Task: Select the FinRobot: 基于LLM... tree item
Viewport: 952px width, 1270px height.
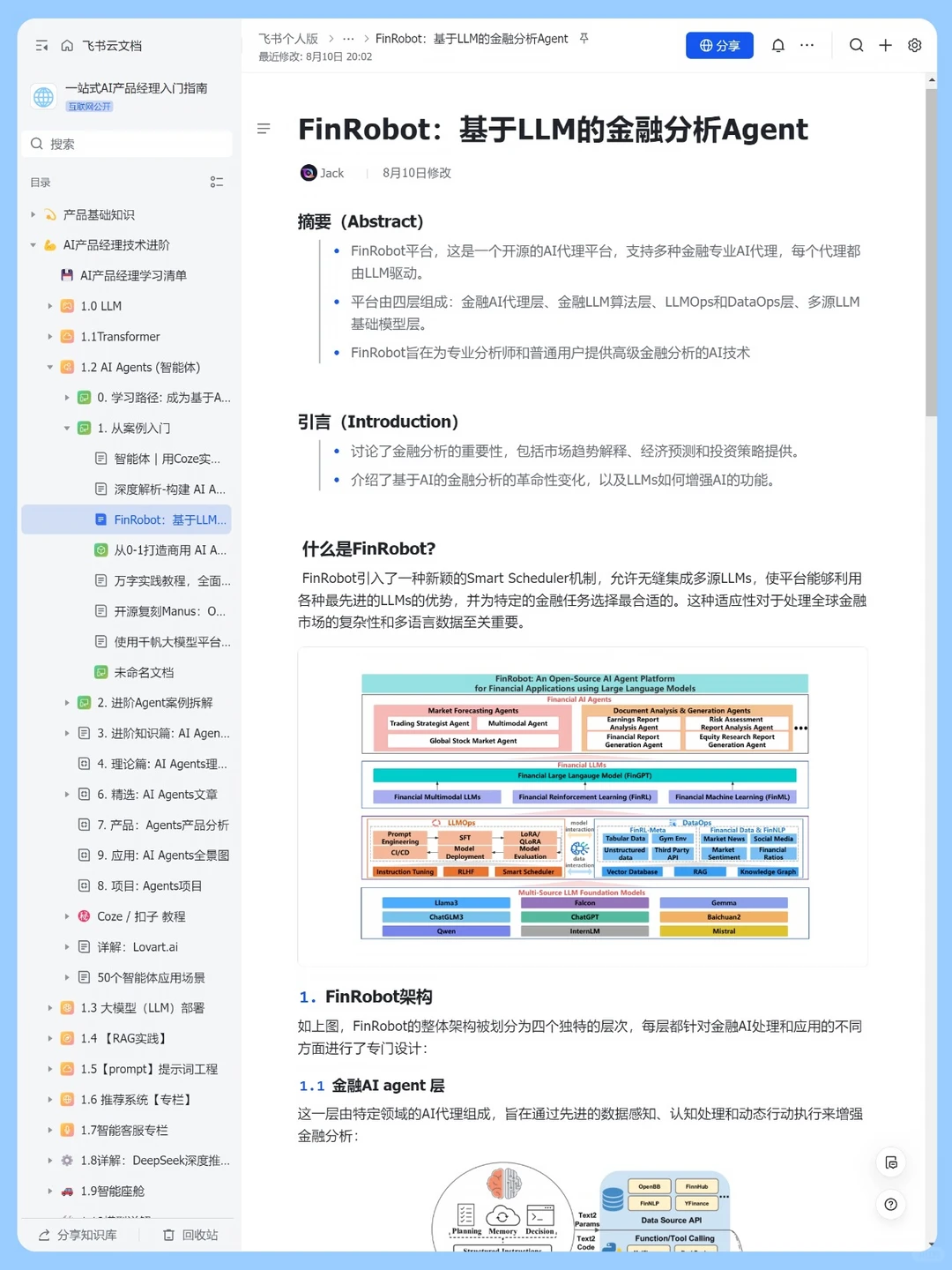Action: pyautogui.click(x=127, y=520)
